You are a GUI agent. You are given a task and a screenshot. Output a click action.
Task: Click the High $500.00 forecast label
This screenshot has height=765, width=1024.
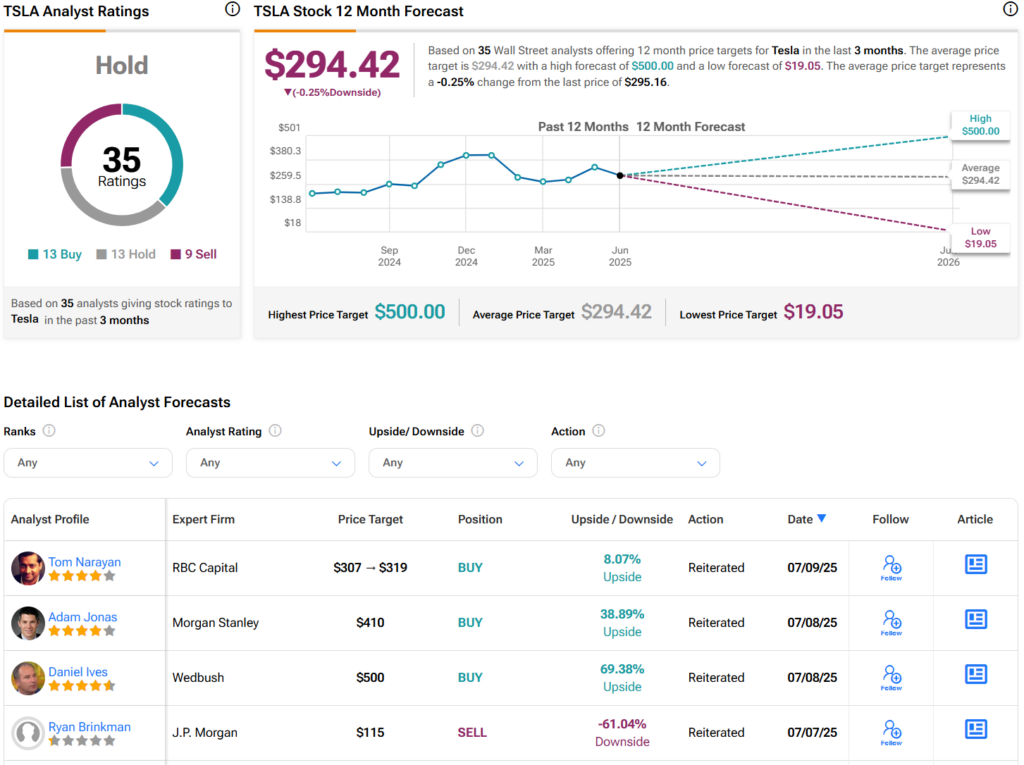click(979, 125)
